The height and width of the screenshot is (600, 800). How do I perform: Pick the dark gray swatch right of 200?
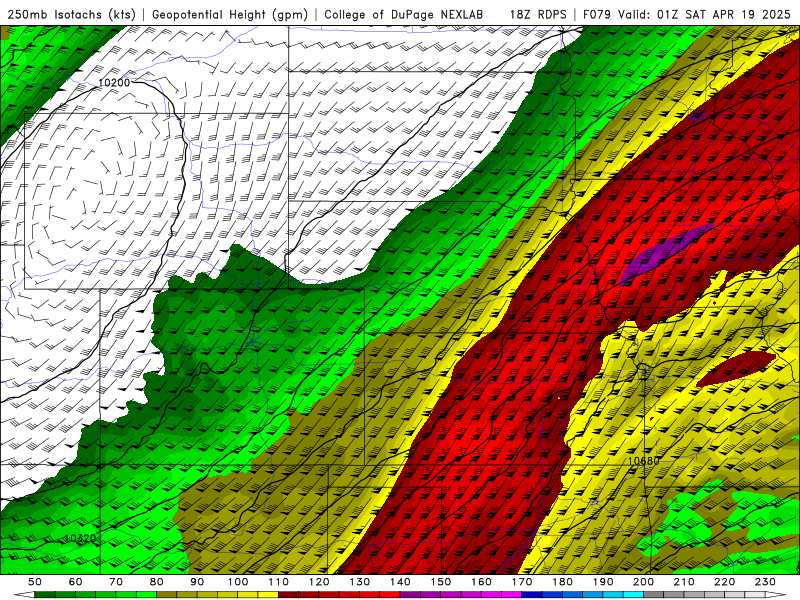[654, 594]
